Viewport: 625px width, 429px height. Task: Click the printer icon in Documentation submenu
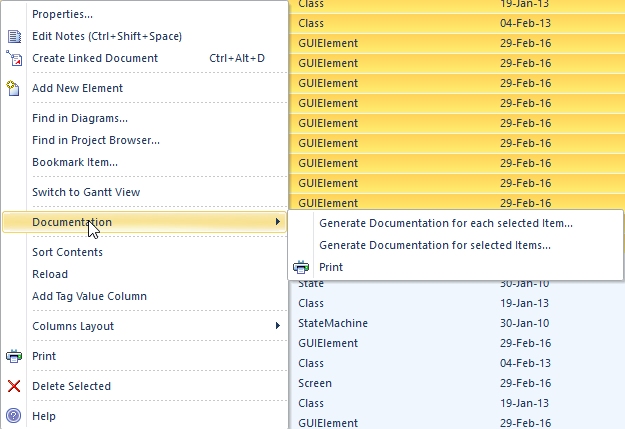pyautogui.click(x=301, y=268)
